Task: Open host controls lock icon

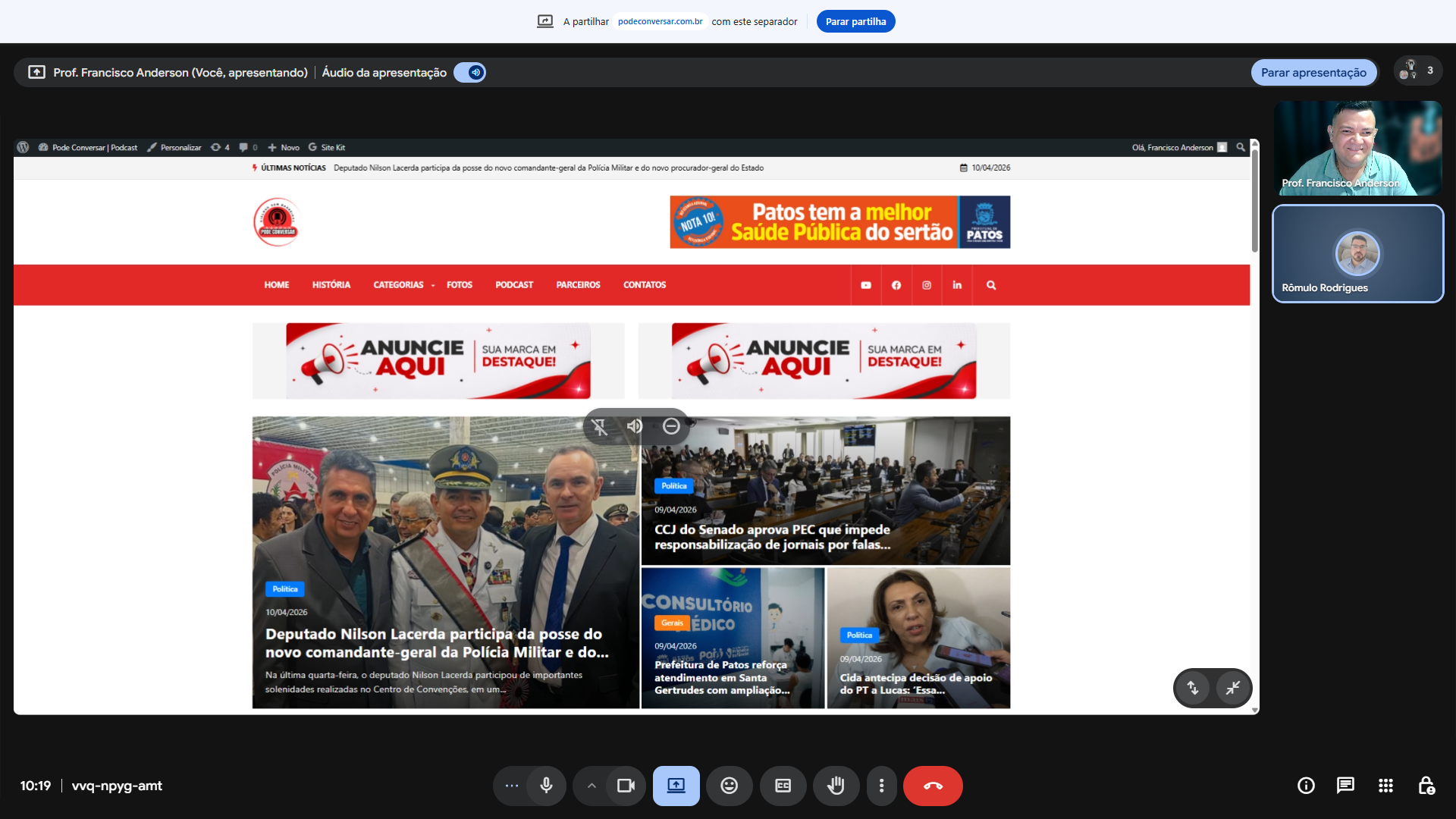Action: pyautogui.click(x=1426, y=786)
